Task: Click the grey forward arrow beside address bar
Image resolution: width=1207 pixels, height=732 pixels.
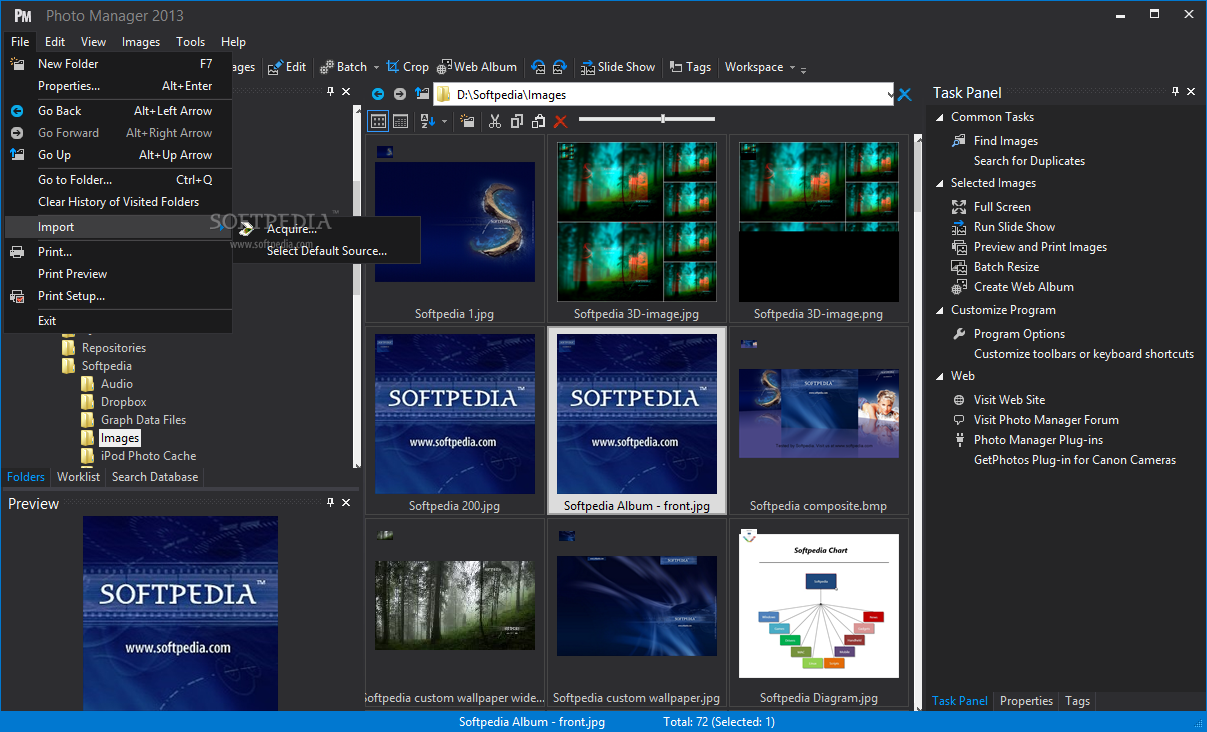Action: pyautogui.click(x=400, y=94)
